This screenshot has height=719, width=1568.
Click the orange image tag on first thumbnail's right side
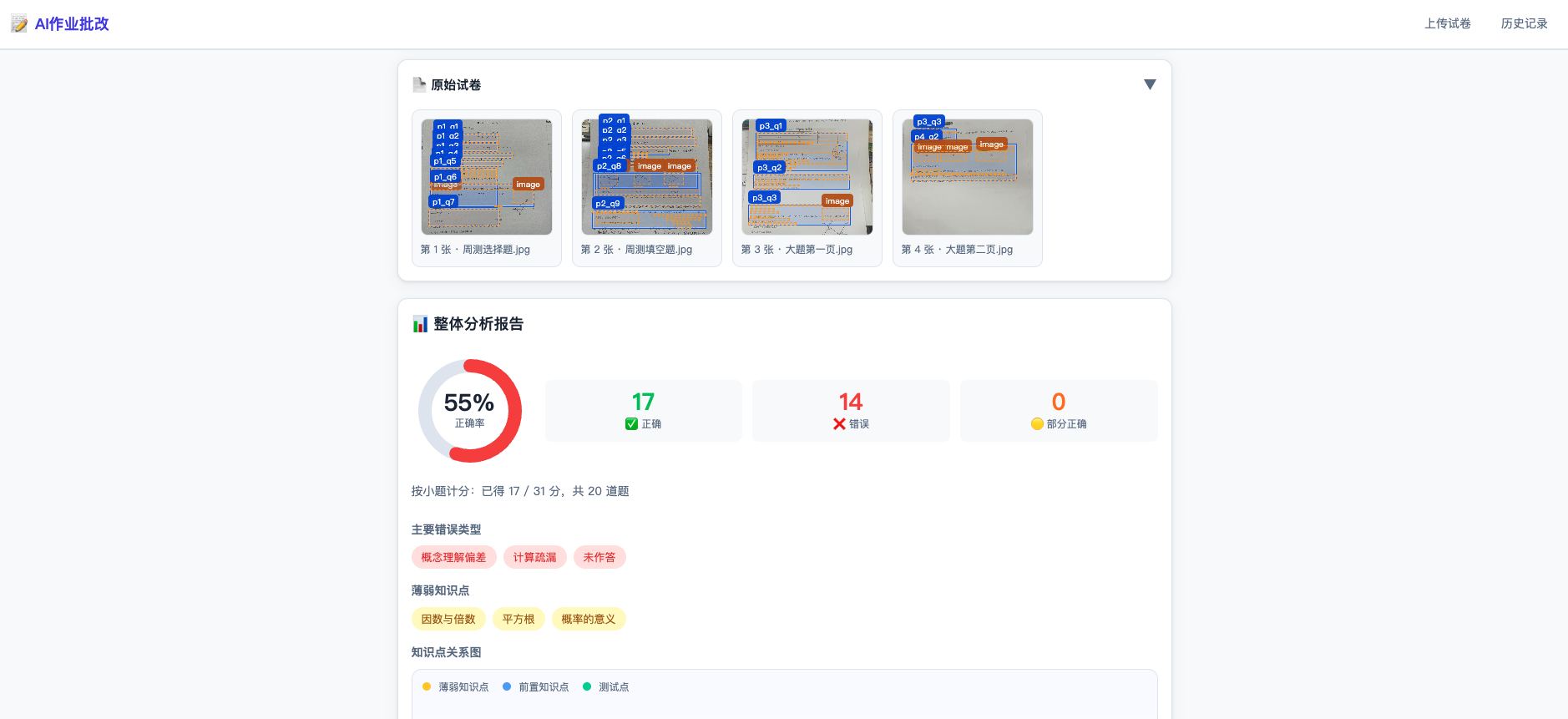[x=528, y=184]
